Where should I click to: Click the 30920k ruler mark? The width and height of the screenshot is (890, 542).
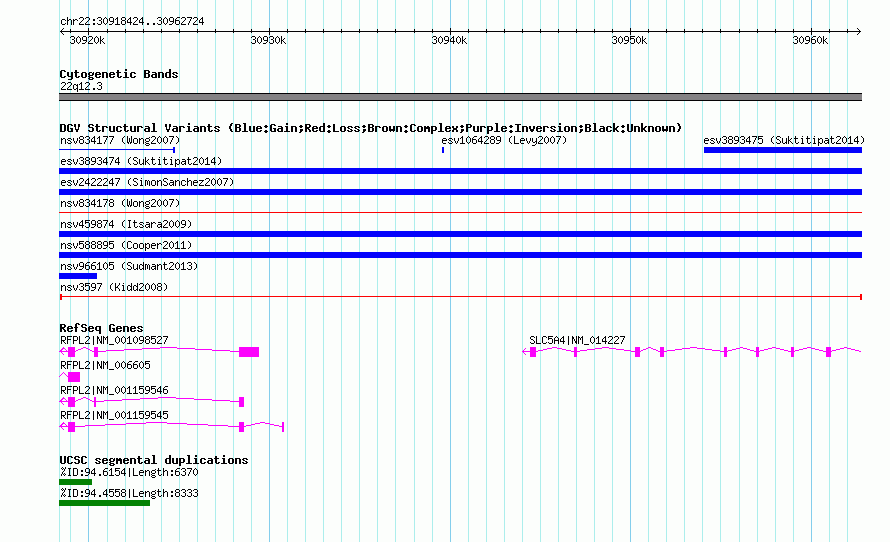[x=87, y=40]
